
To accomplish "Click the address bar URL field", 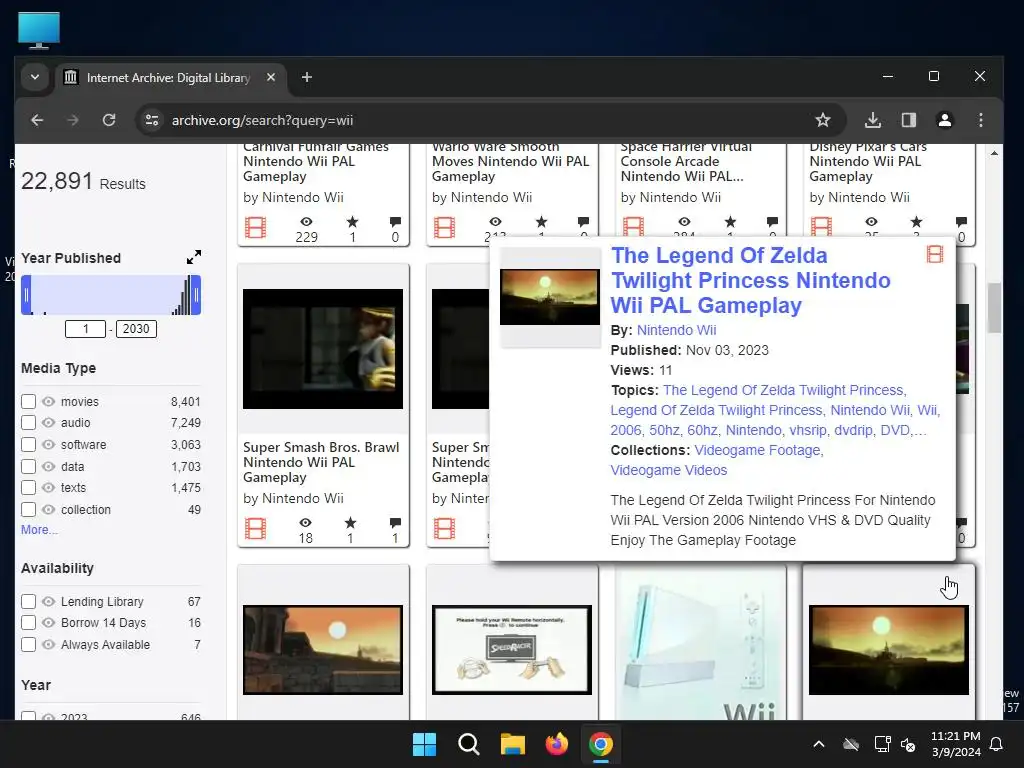I will click(483, 120).
